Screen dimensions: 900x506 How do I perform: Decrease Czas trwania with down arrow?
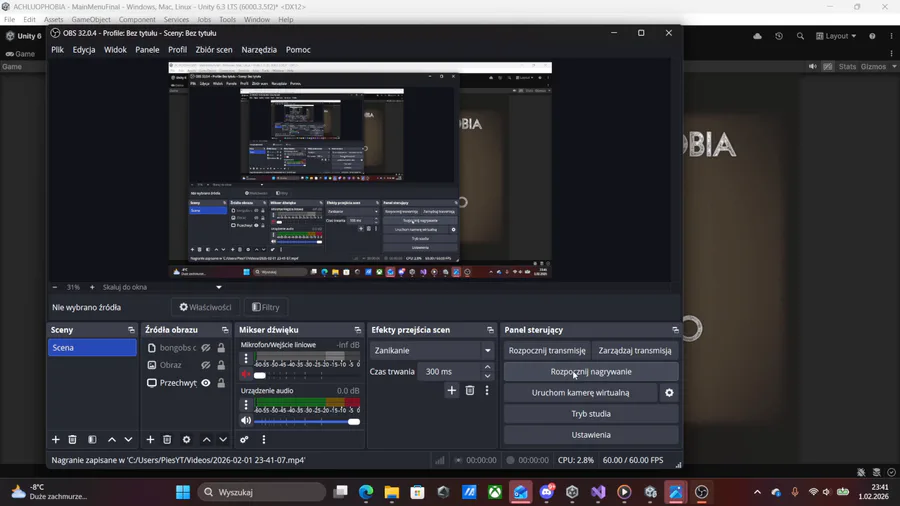pos(487,376)
